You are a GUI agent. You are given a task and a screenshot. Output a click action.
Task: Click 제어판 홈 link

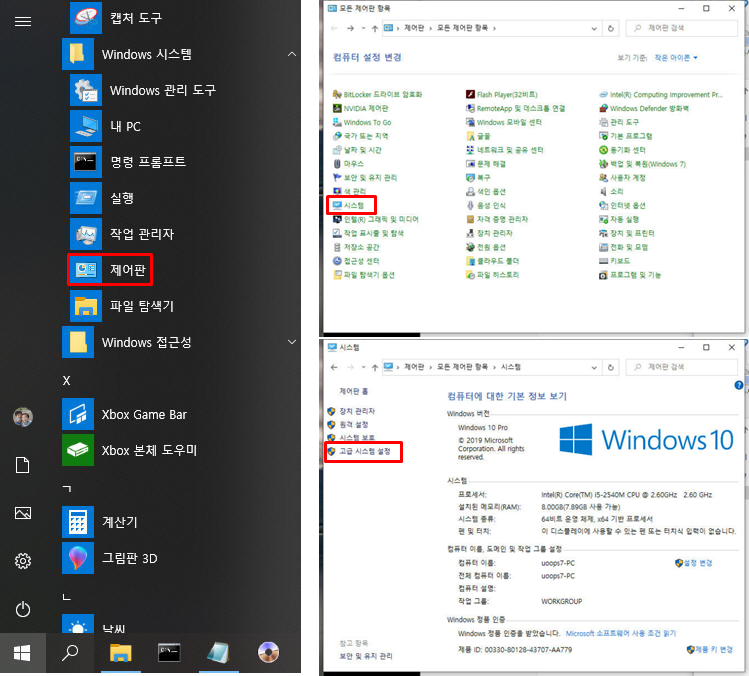[353, 391]
